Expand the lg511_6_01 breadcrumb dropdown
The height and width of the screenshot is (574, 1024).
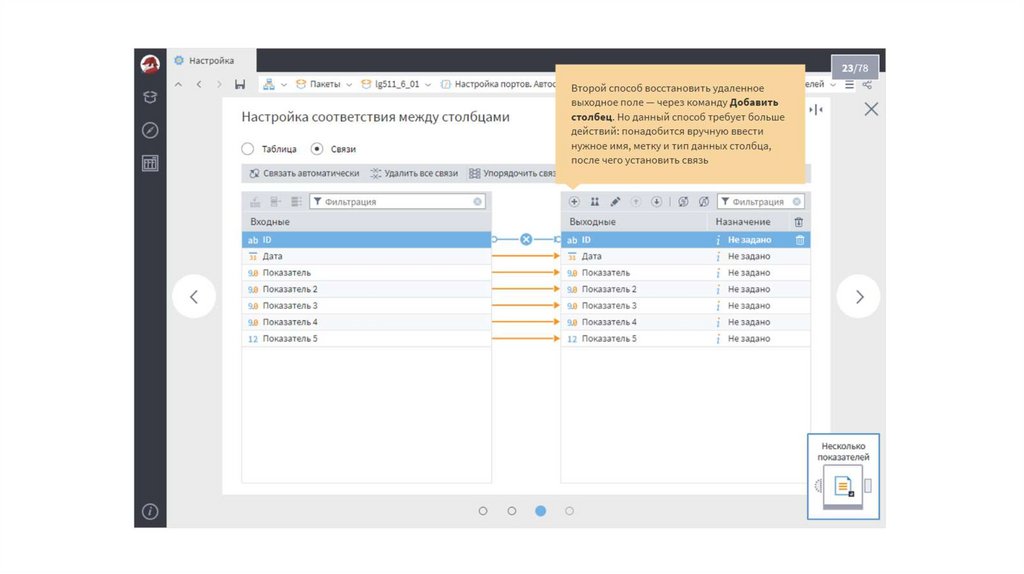[428, 84]
